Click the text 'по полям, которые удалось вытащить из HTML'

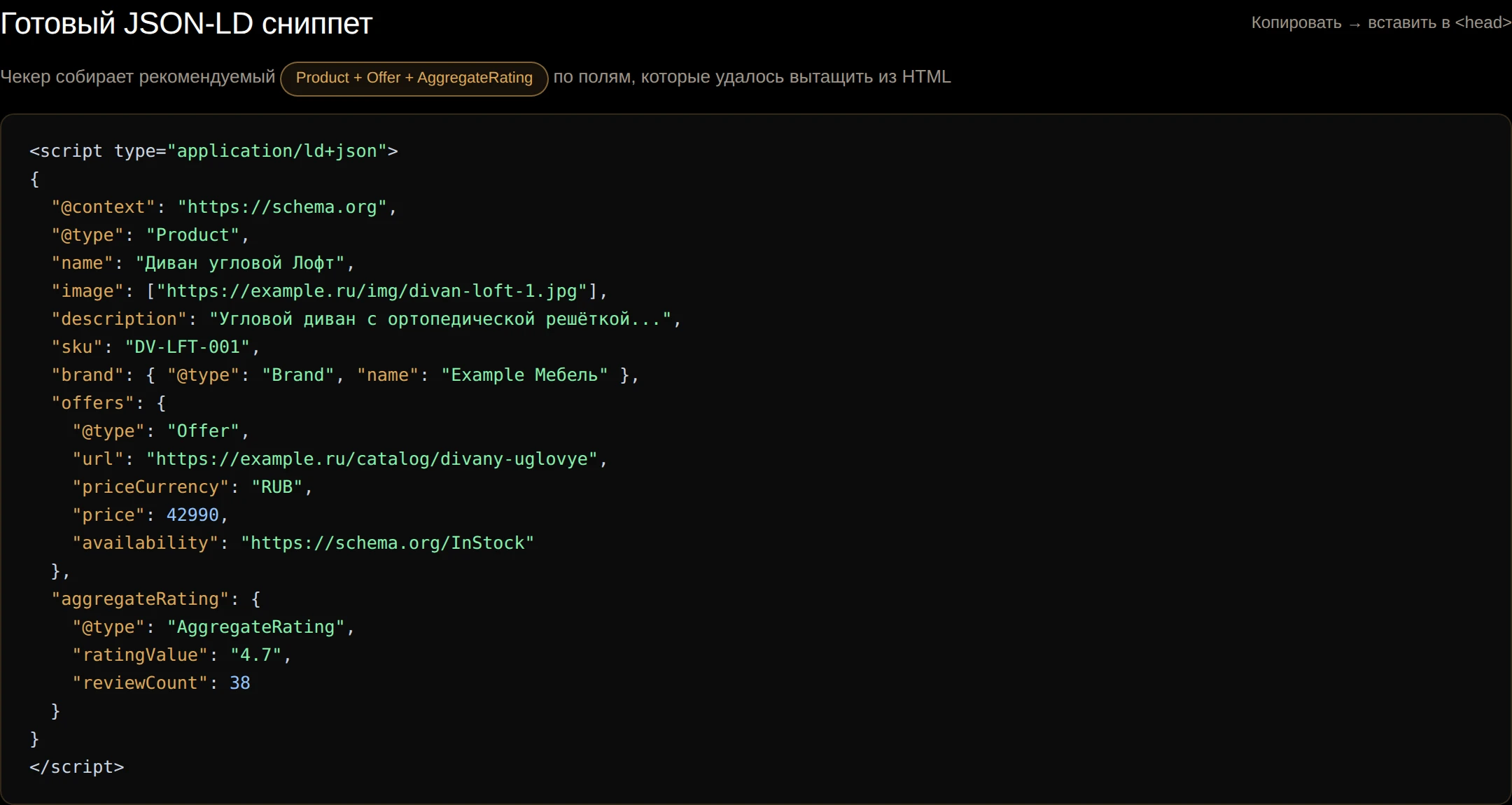coord(752,77)
